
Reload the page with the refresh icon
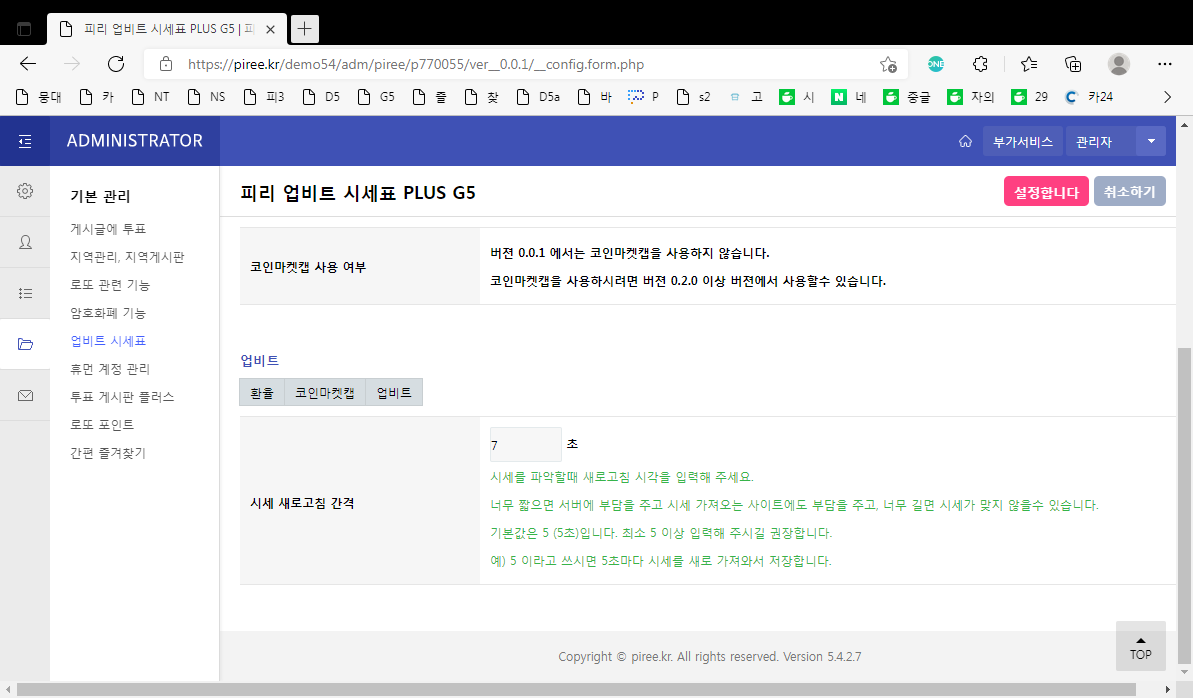(116, 64)
